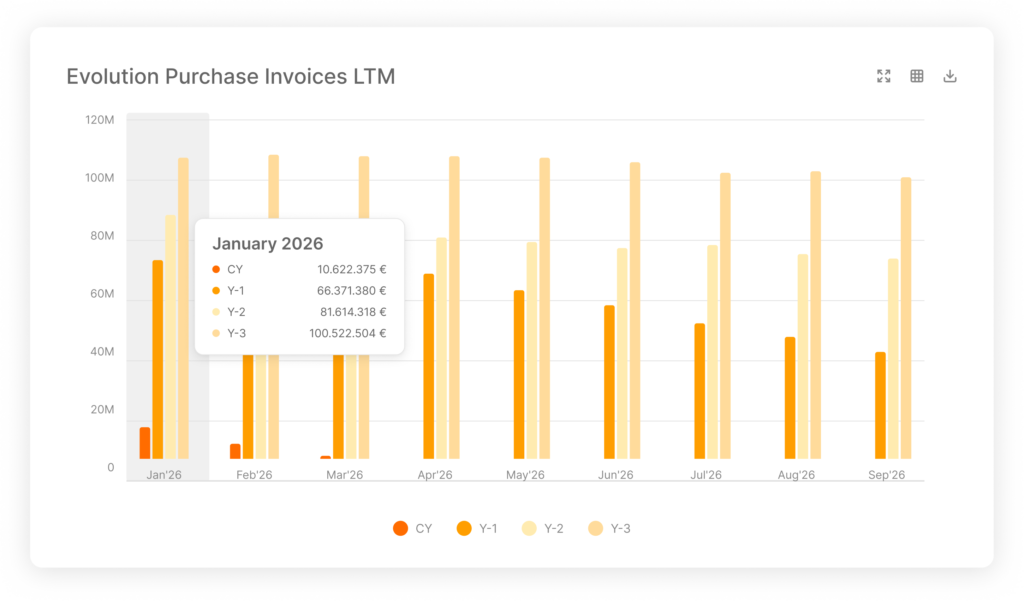Select the Y-2 bar for Aug'26
The width and height of the screenshot is (1024, 601).
click(803, 357)
